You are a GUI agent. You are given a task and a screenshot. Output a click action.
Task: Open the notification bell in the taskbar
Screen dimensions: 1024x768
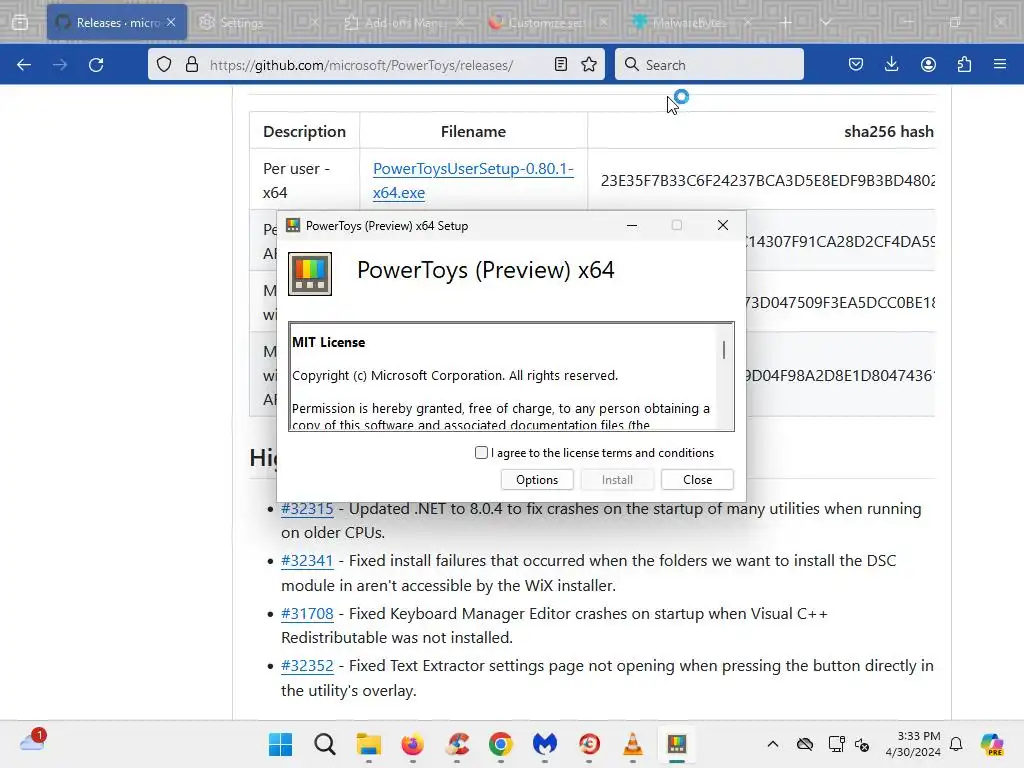click(956, 744)
